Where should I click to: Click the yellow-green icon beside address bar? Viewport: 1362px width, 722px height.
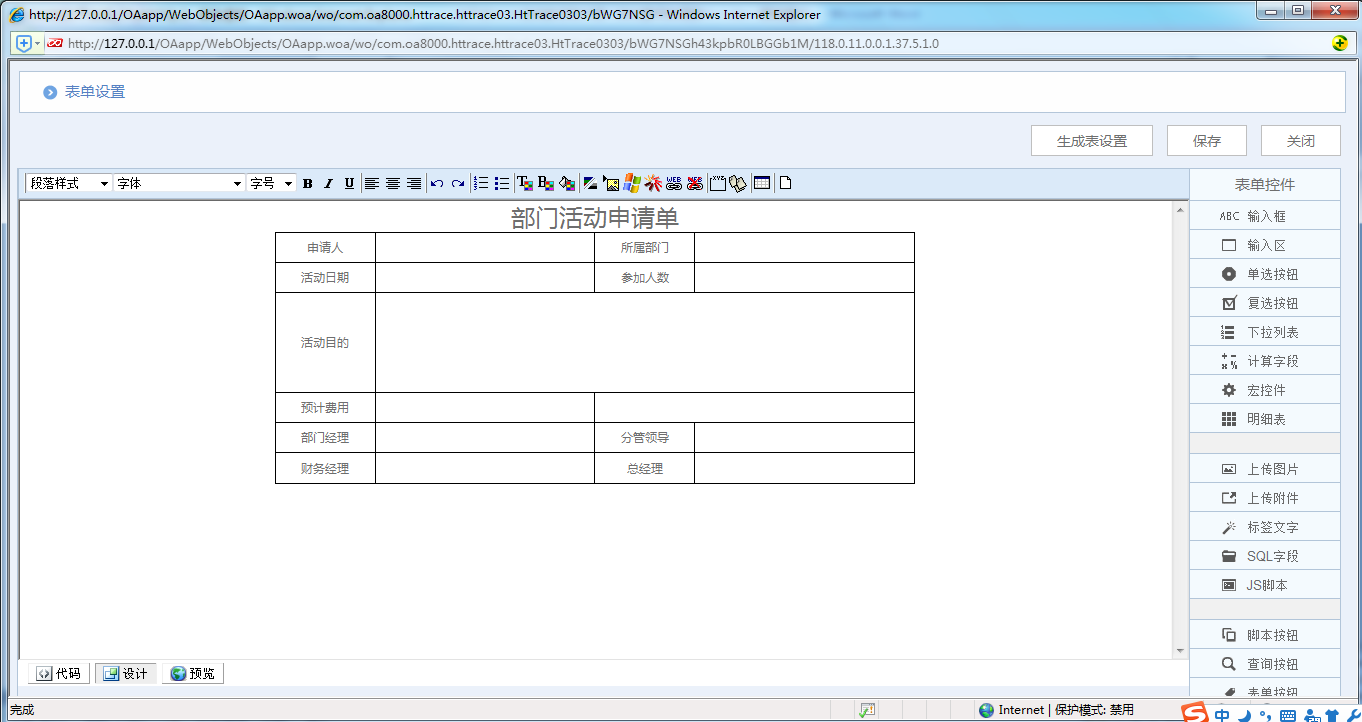(1341, 44)
